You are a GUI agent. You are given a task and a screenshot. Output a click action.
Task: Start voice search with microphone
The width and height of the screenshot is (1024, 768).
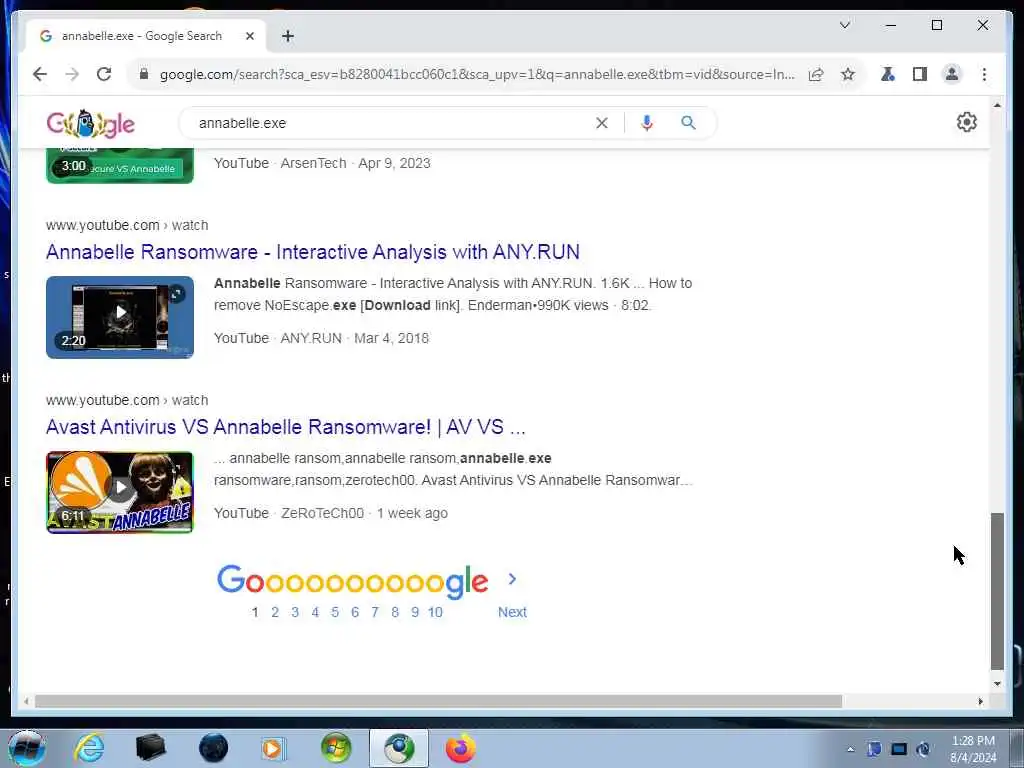click(647, 123)
